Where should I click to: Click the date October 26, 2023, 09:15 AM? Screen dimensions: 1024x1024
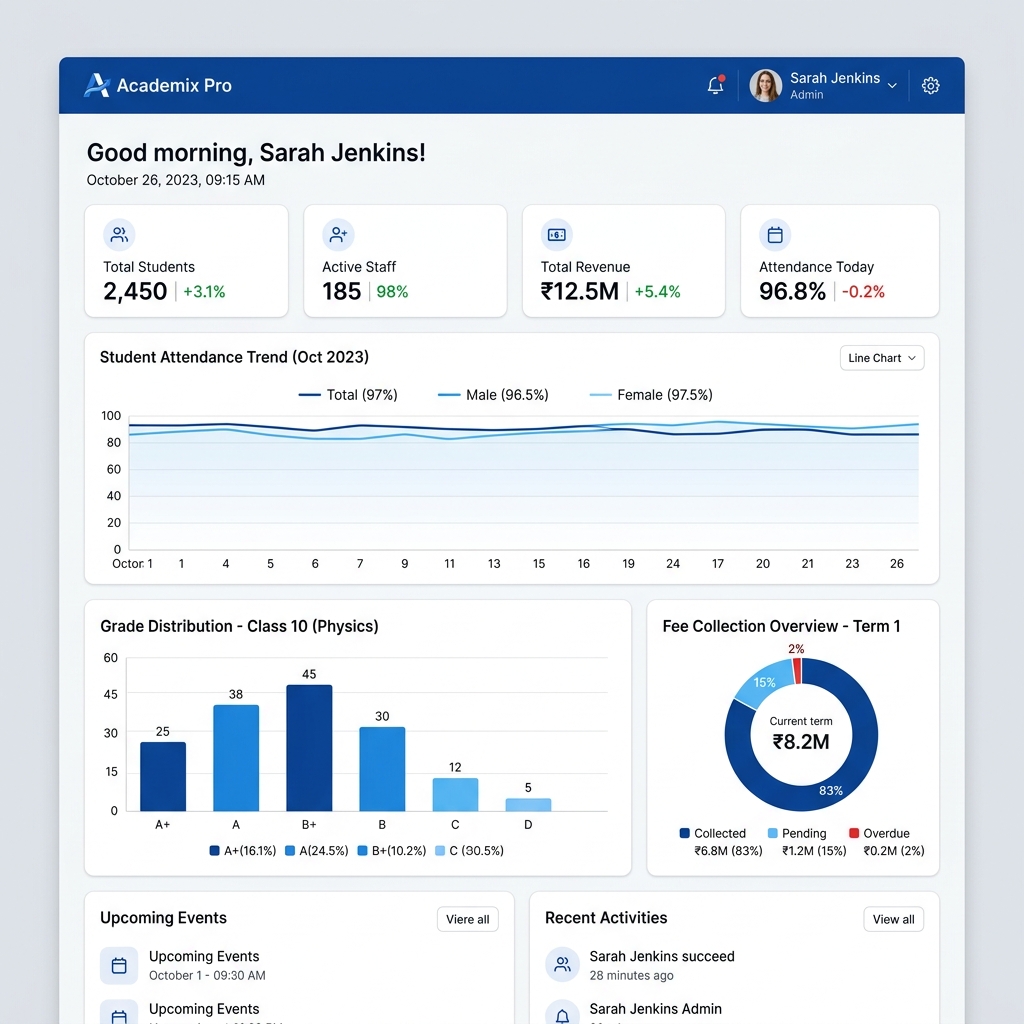coord(176,180)
